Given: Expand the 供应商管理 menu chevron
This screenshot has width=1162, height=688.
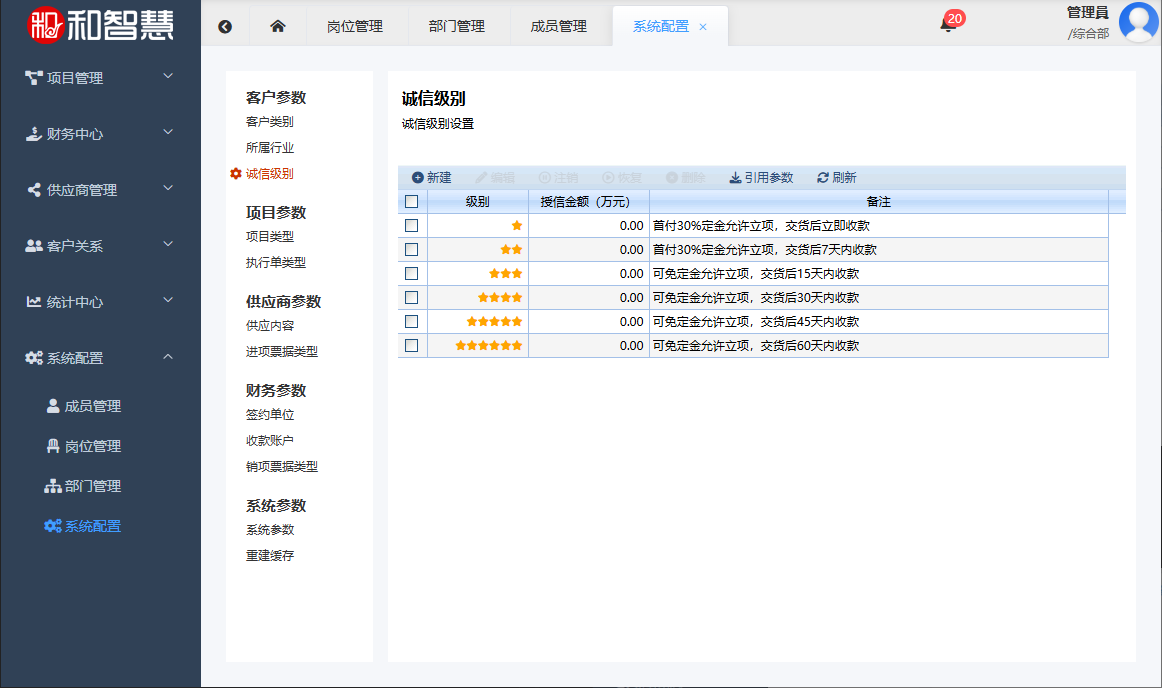Looking at the screenshot, I should pos(168,188).
